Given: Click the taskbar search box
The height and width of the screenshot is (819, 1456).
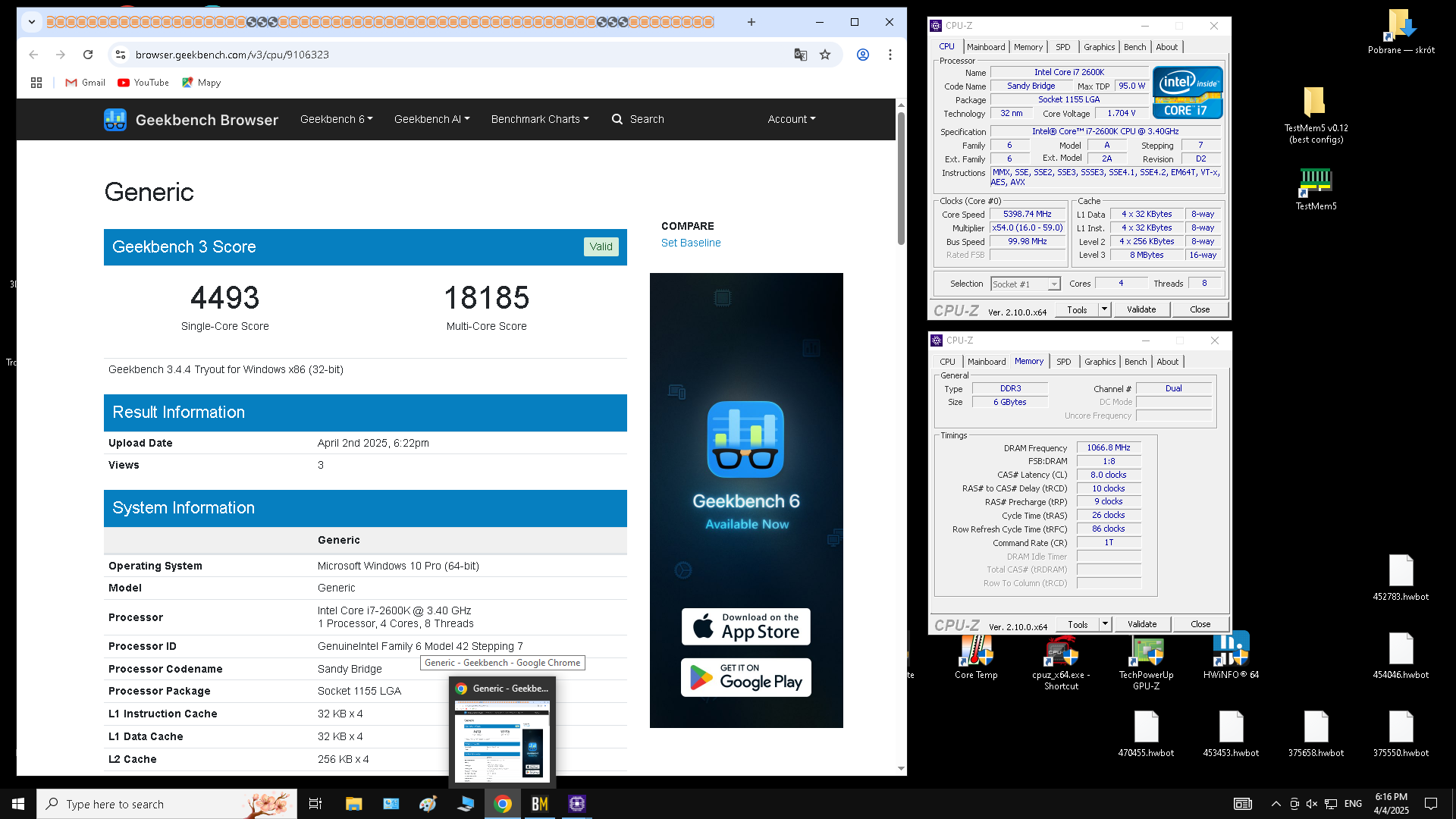Looking at the screenshot, I should 167,804.
